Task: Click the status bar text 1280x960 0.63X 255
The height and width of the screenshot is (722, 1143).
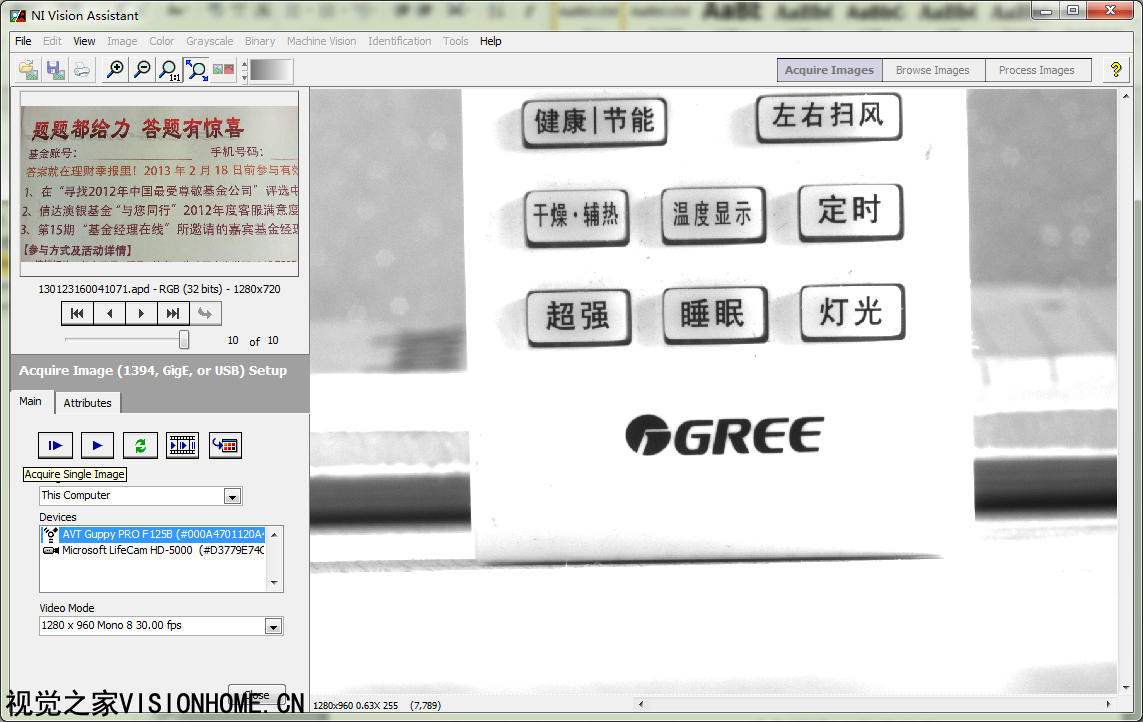Action: (x=356, y=705)
